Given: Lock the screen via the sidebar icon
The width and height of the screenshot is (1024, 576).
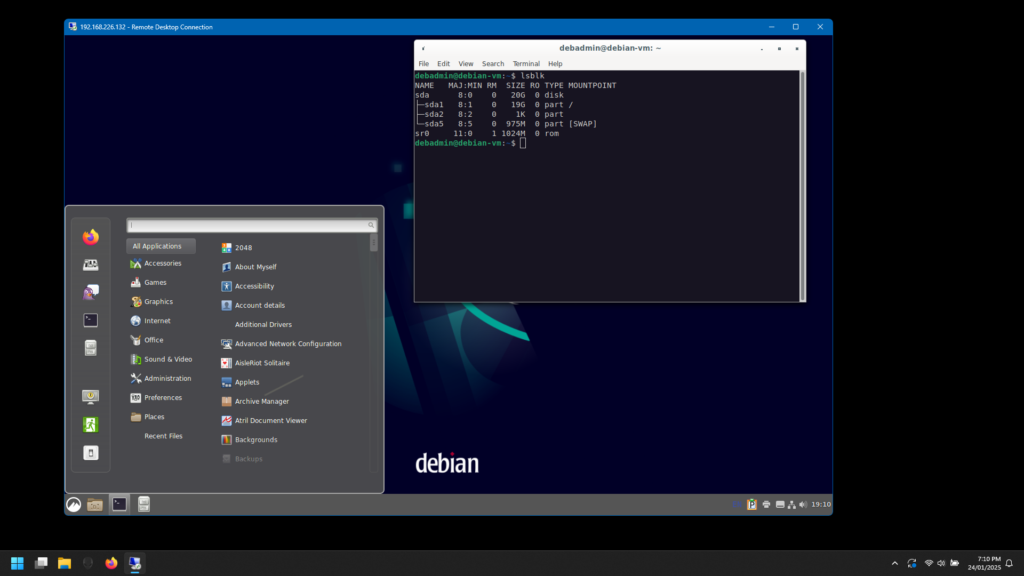Looking at the screenshot, I should click(89, 395).
